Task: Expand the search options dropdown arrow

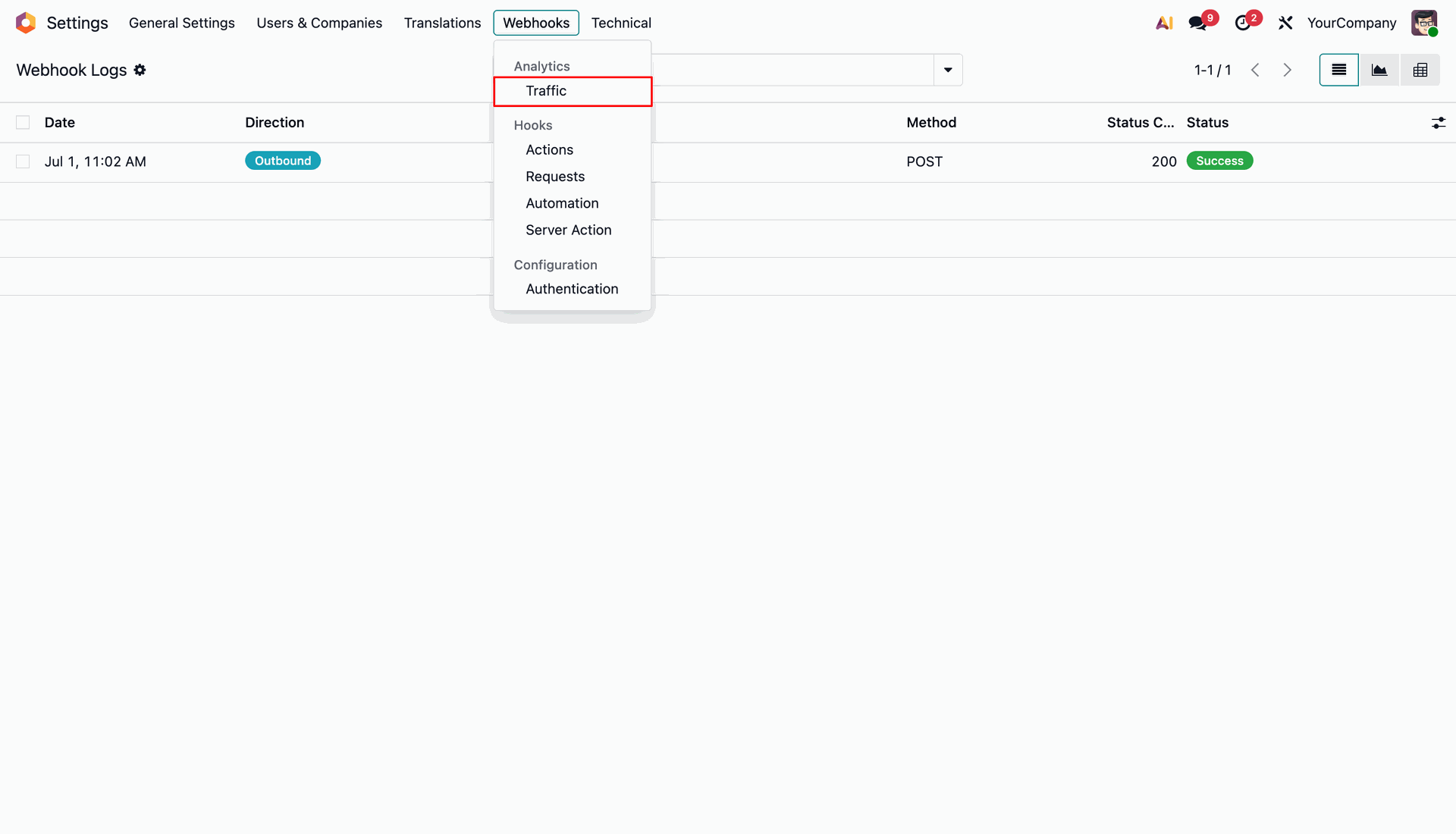Action: click(948, 70)
